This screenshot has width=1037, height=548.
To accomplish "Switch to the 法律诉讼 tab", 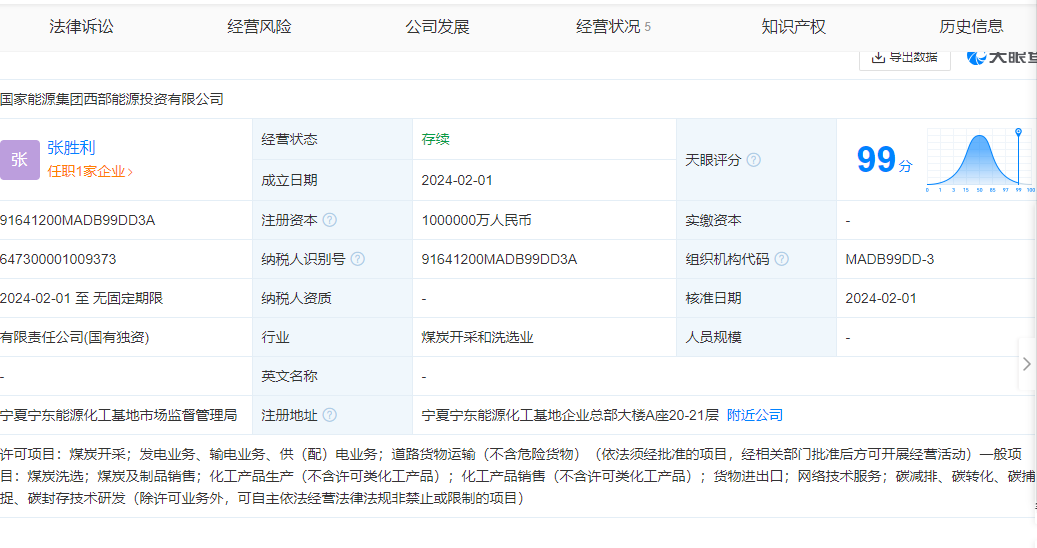I will (x=82, y=27).
